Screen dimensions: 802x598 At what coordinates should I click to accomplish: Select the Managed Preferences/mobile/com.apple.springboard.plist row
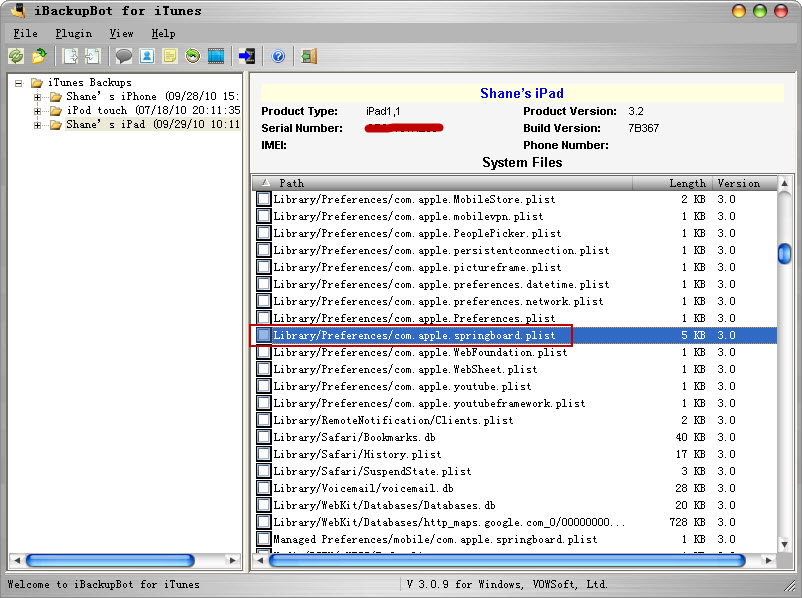(x=515, y=539)
